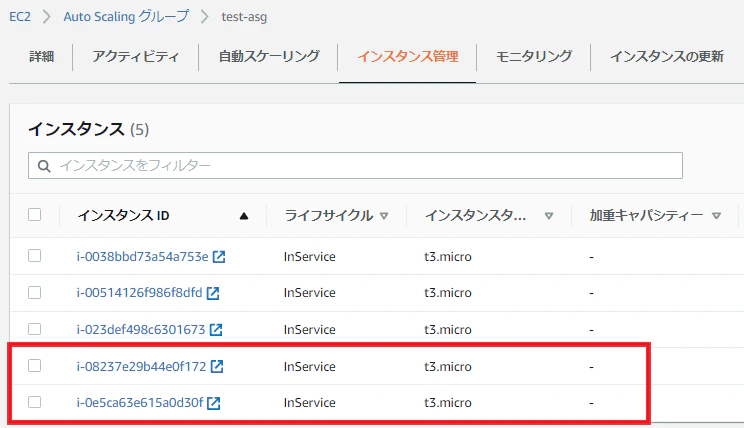This screenshot has width=744, height=428.
Task: Go to Auto Scaling グループ breadcrumb link
Action: 126,17
